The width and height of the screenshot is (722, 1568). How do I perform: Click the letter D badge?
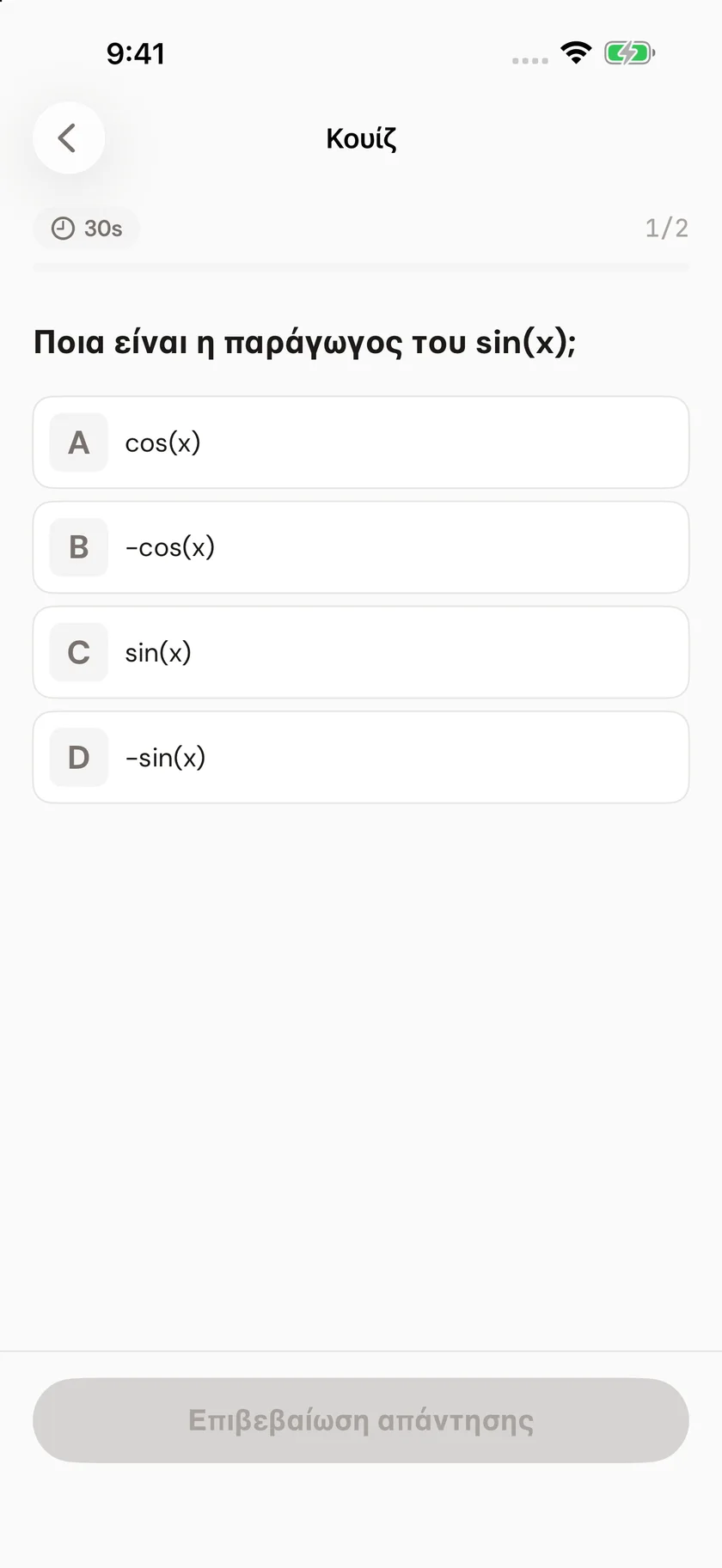point(79,757)
